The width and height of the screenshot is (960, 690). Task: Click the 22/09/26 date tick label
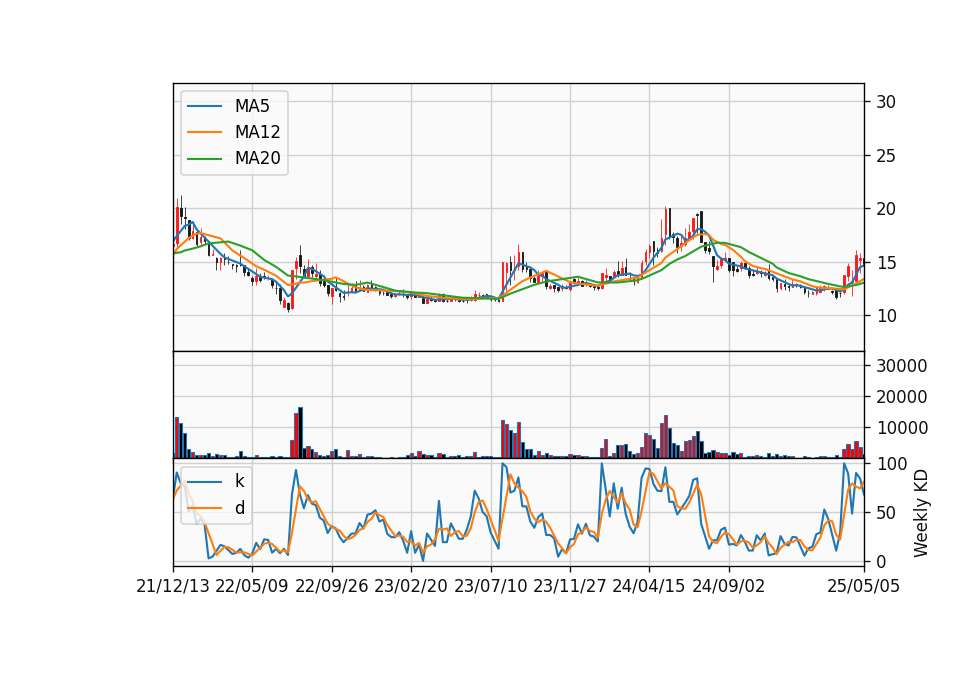[x=332, y=586]
